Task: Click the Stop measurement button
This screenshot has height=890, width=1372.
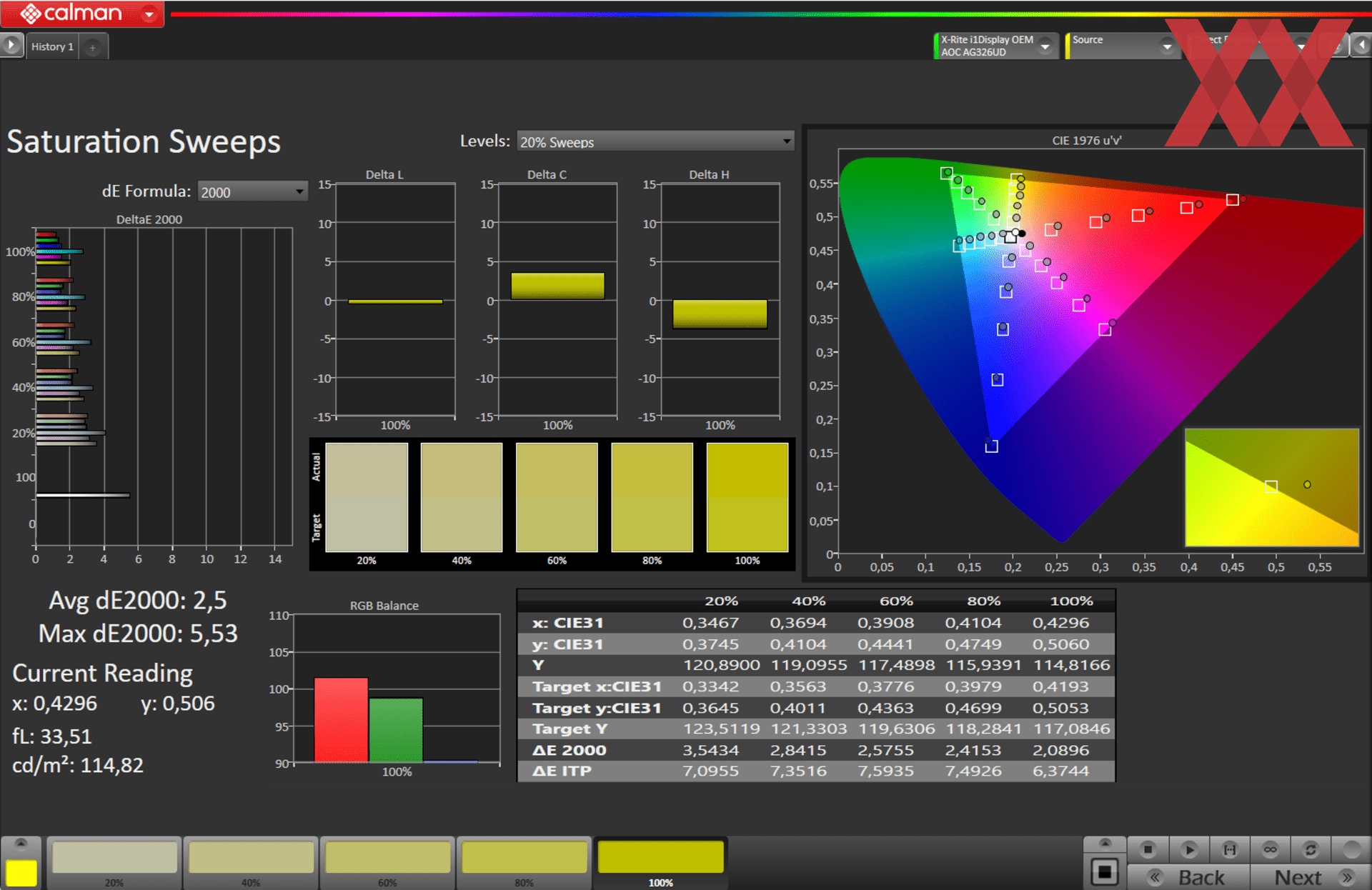Action: click(x=1148, y=849)
